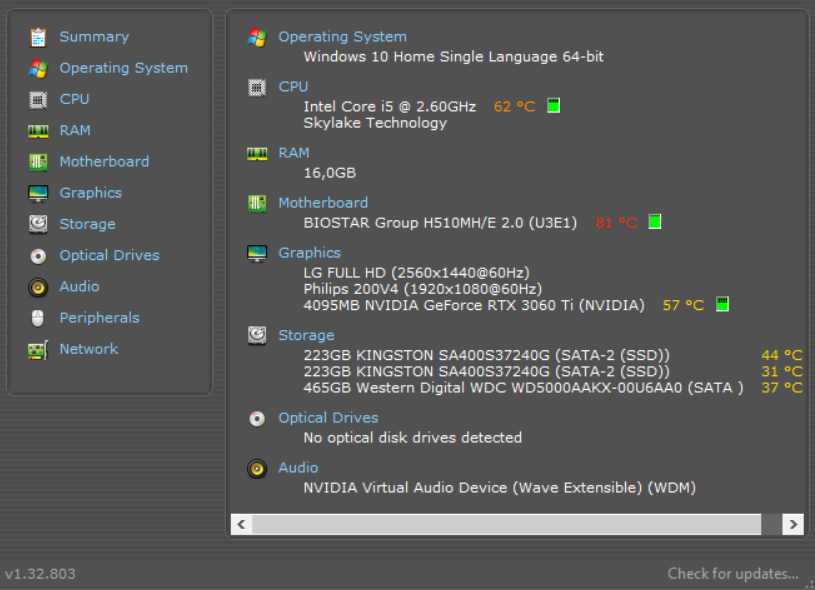Click the Storage heading in main panel
The height and width of the screenshot is (590, 815).
point(307,335)
